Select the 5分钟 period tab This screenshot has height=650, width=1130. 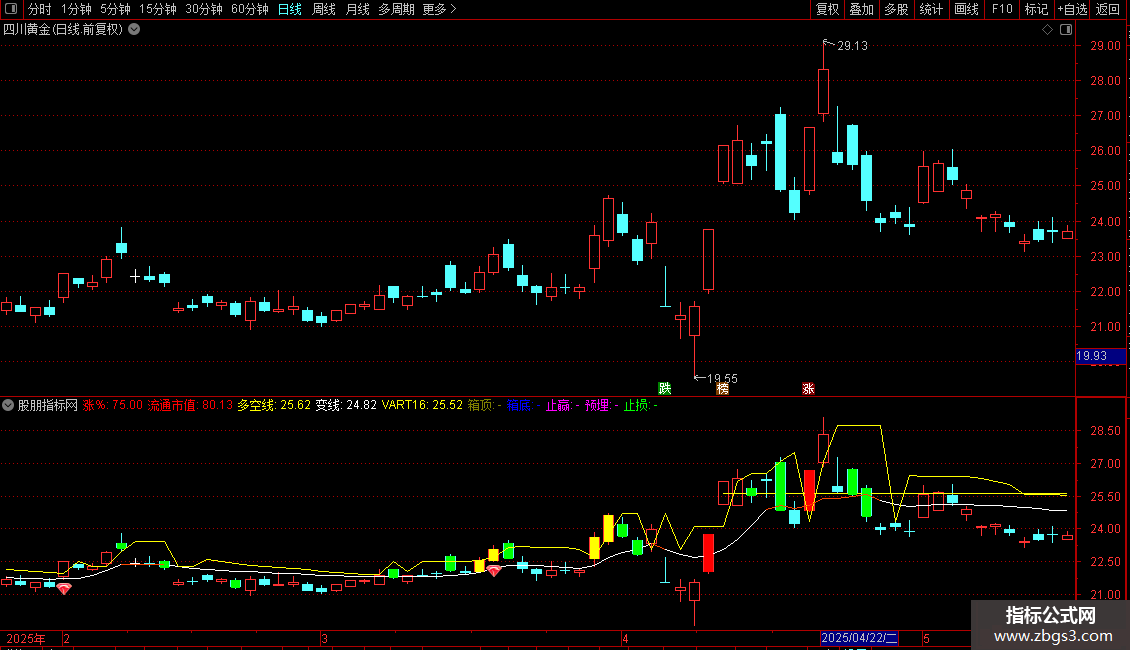pyautogui.click(x=115, y=9)
